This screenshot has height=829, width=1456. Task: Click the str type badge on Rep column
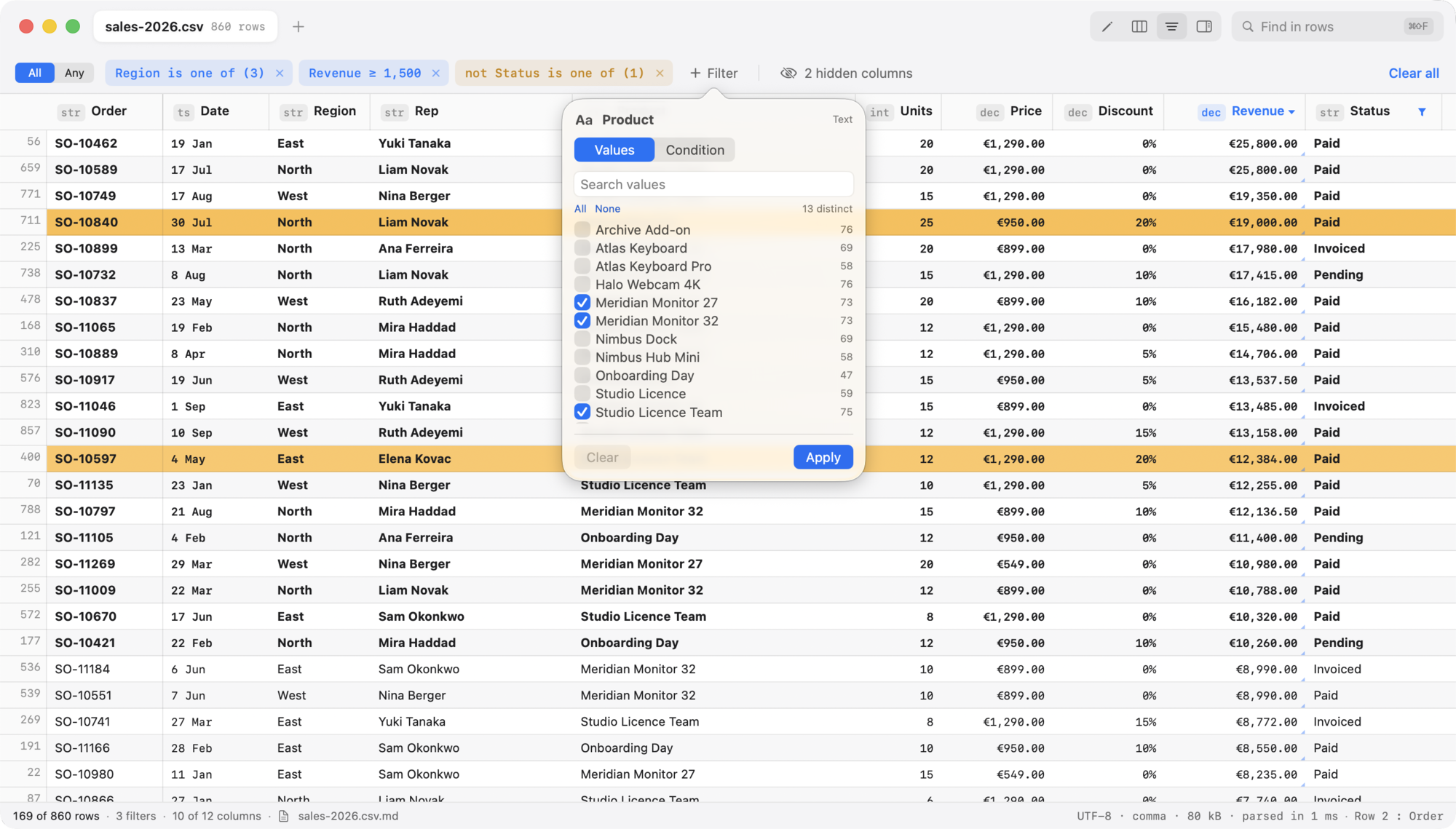click(395, 112)
